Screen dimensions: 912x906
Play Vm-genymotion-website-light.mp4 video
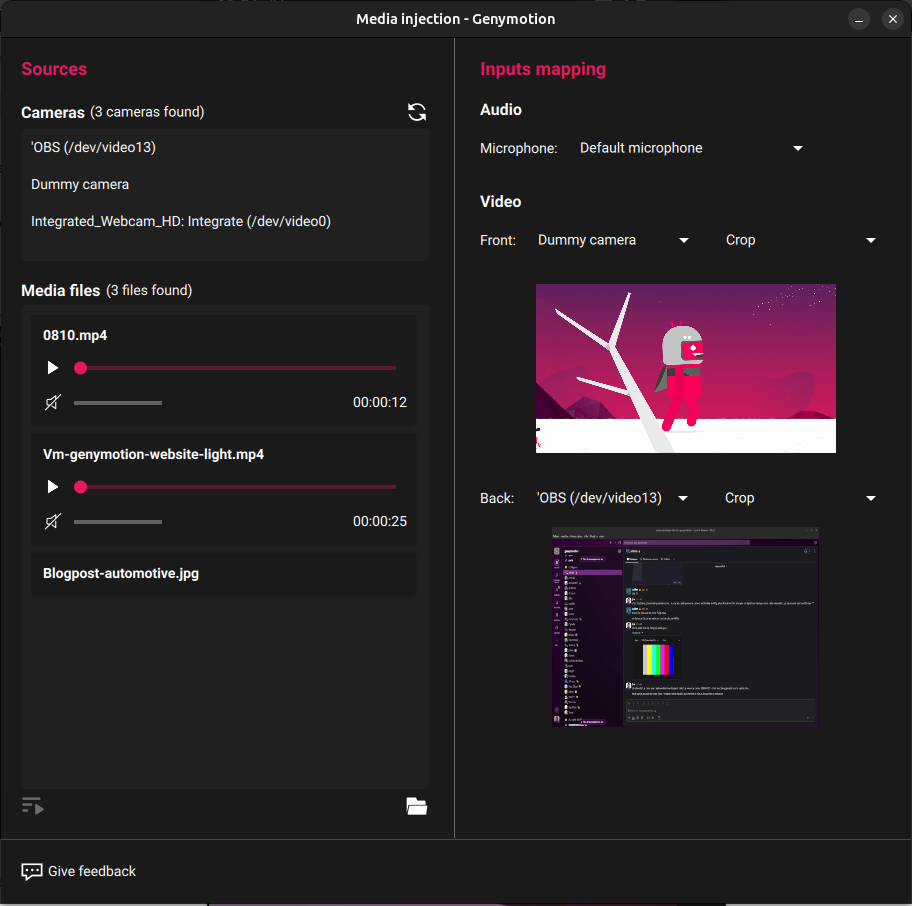tap(53, 487)
